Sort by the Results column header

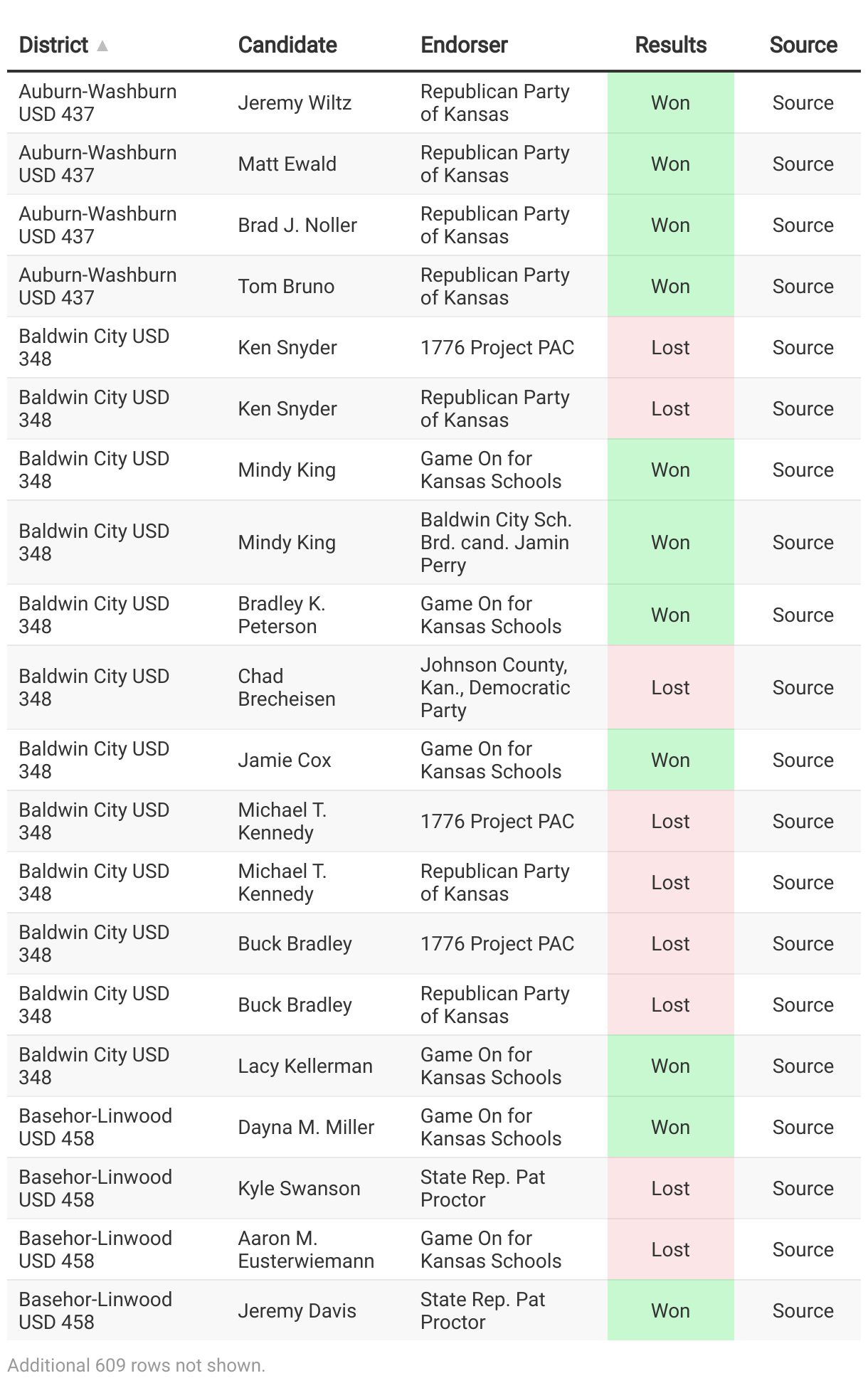tap(670, 45)
